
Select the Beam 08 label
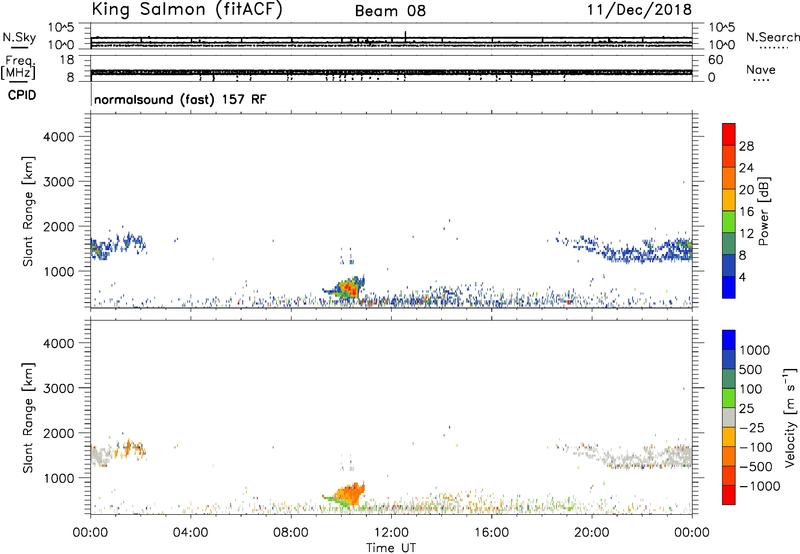[390, 11]
